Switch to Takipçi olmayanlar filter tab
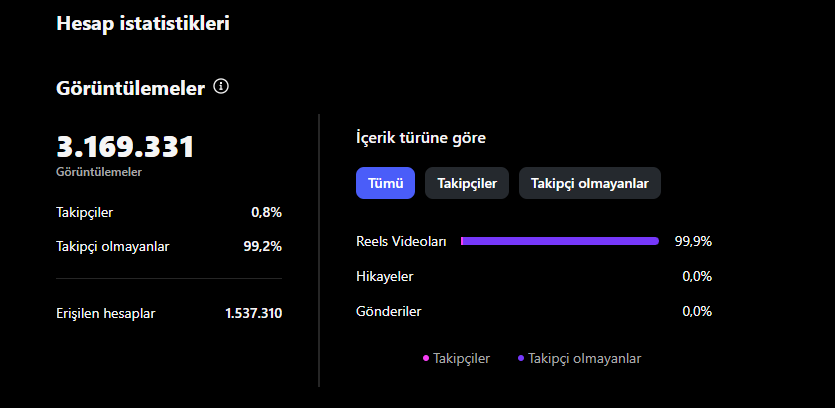 click(x=590, y=183)
